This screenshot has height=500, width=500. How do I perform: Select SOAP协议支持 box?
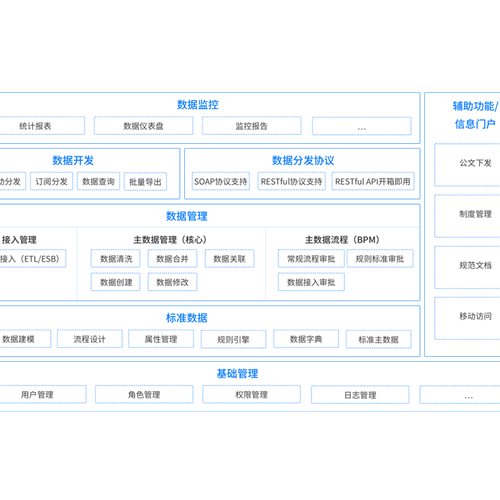pos(221,181)
